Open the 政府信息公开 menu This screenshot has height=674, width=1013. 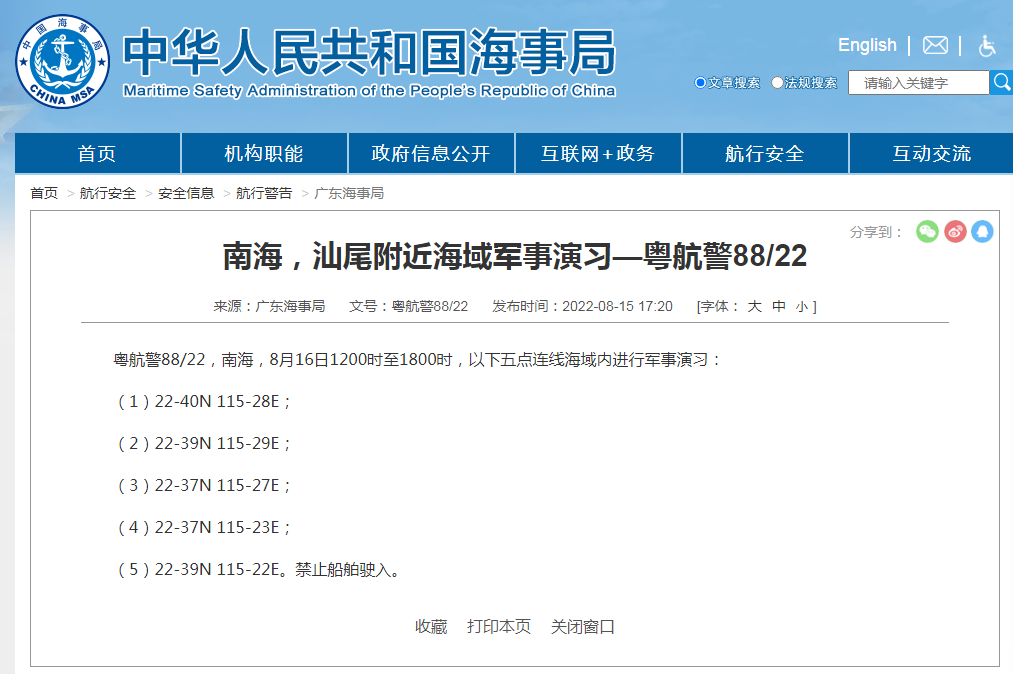(x=430, y=152)
